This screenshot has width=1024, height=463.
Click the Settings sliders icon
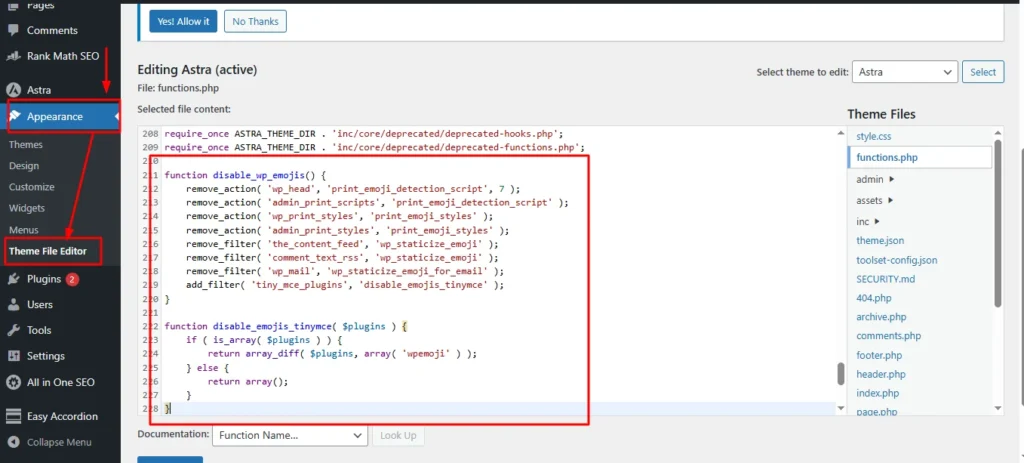pyautogui.click(x=12, y=357)
